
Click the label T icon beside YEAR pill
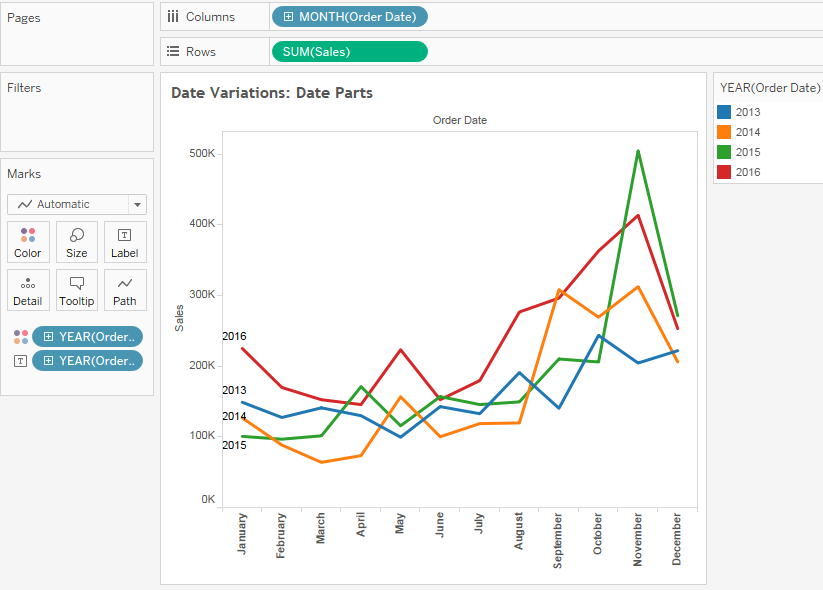pos(20,361)
